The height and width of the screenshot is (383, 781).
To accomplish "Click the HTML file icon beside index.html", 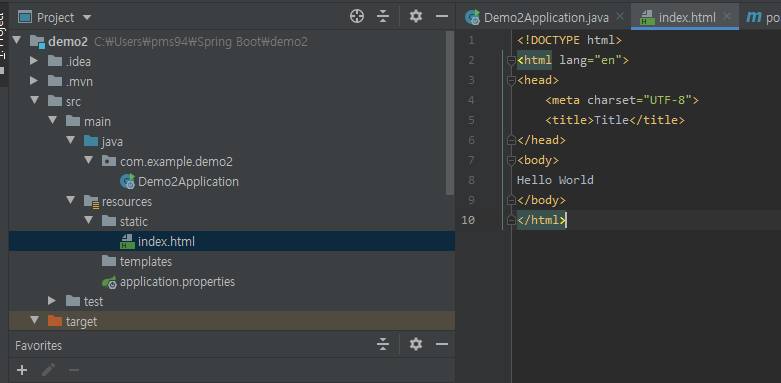I will pyautogui.click(x=128, y=242).
